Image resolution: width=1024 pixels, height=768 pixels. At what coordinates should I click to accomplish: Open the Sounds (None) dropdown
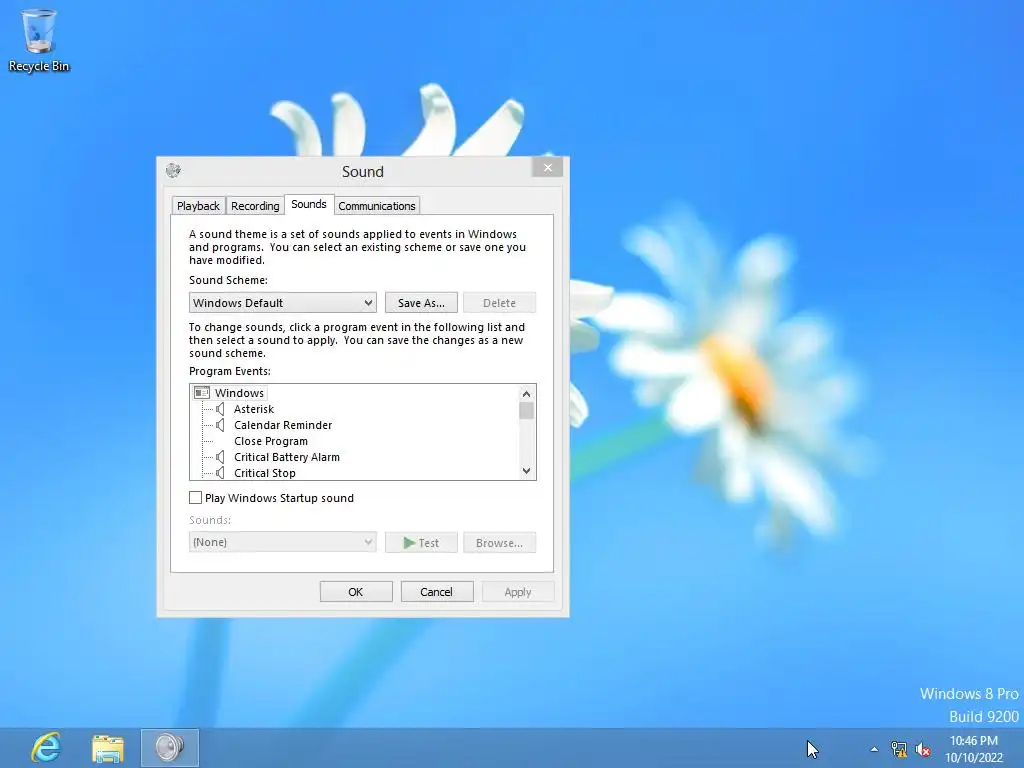click(x=283, y=542)
